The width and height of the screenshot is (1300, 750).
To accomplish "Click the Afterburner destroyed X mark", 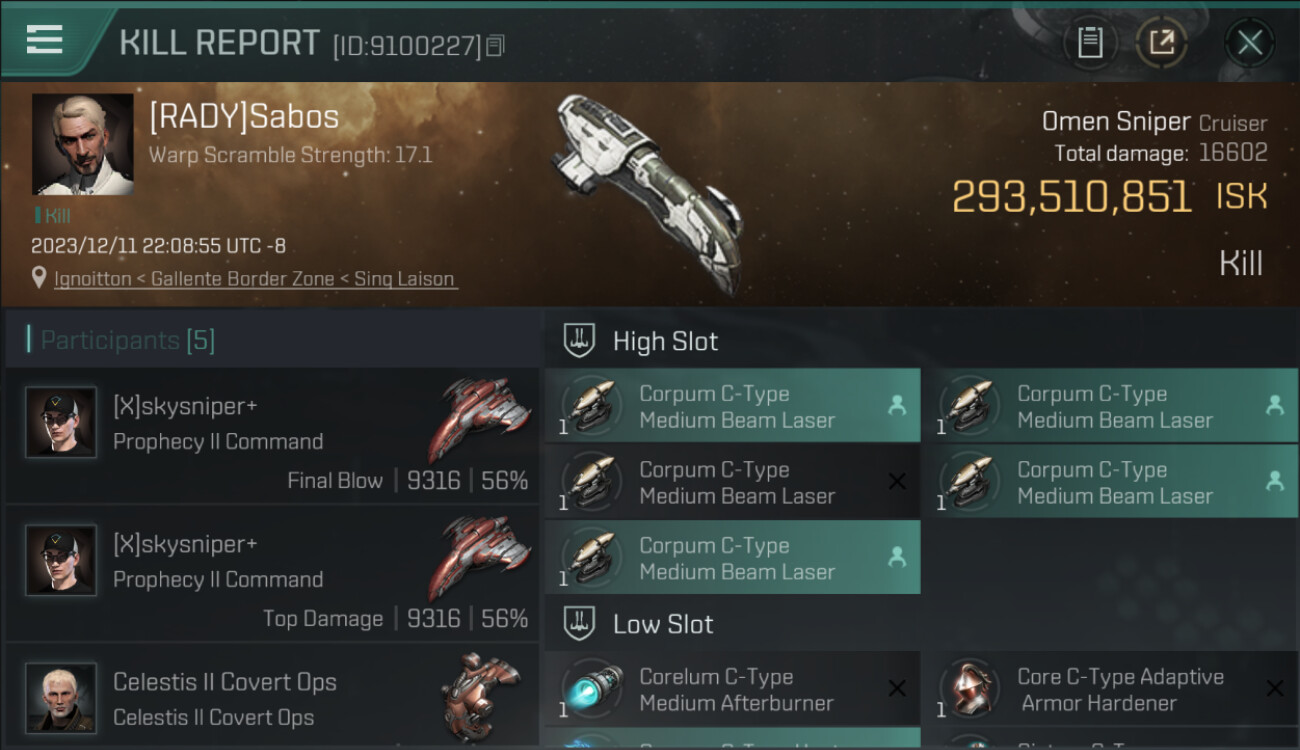I will pos(897,688).
